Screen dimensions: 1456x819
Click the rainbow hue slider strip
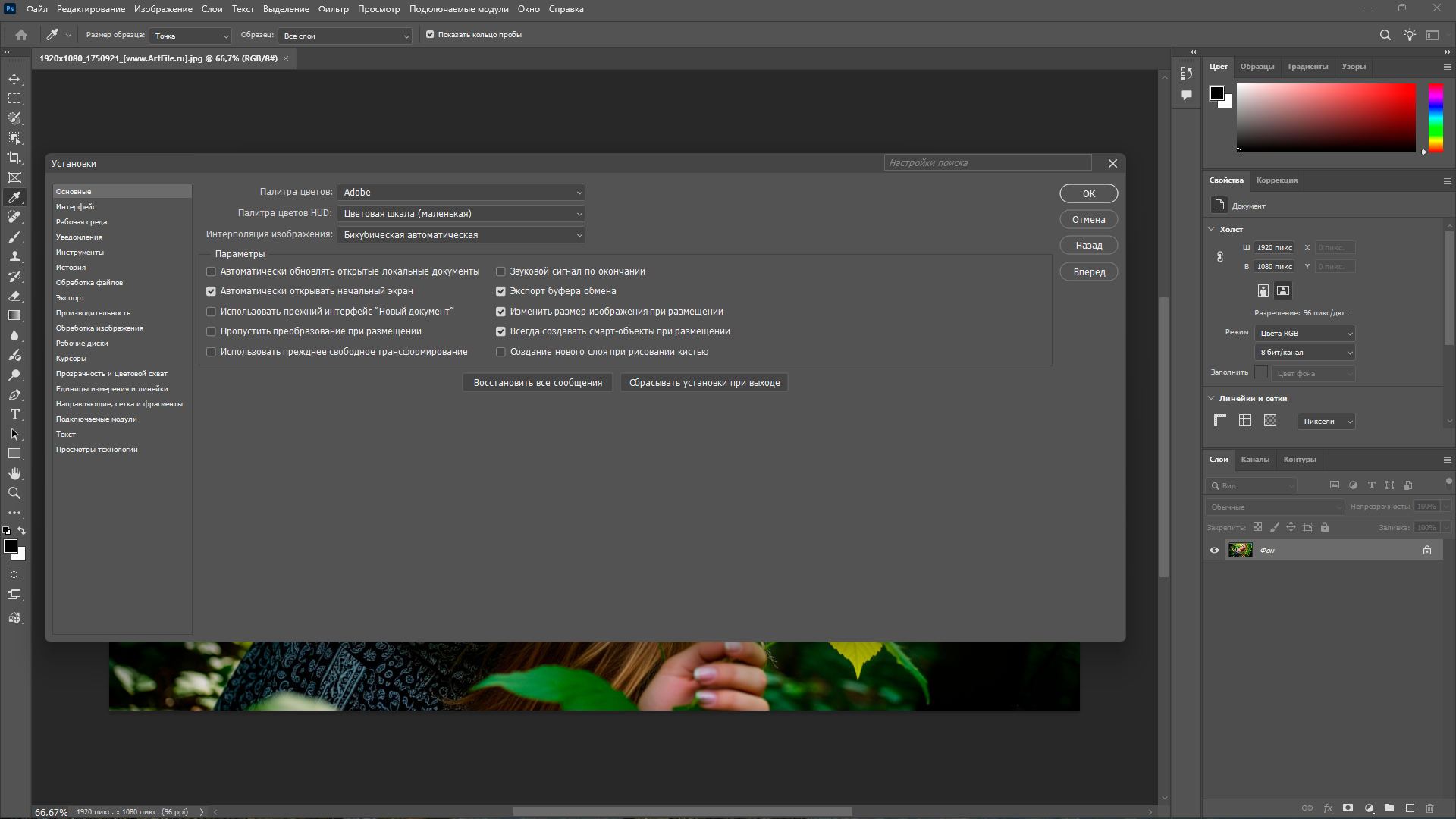tap(1436, 118)
